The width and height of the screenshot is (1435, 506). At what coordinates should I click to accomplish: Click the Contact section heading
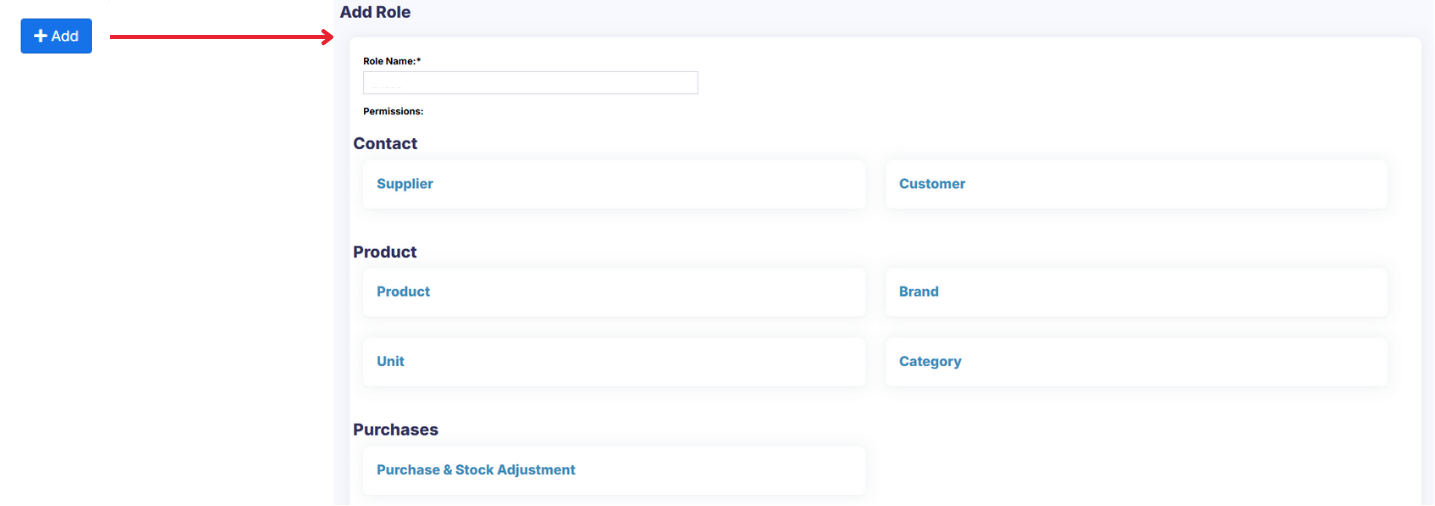(x=385, y=144)
